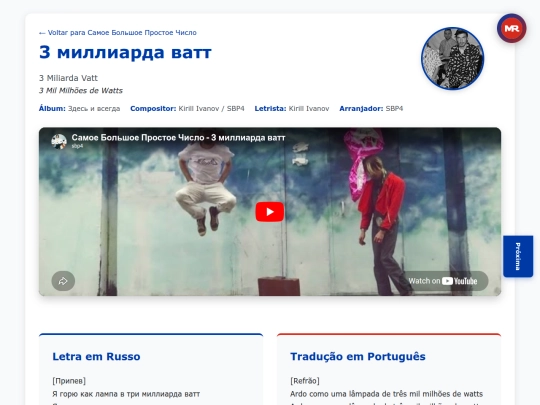Click composer value Kirill Ivanov / SBP4
The width and height of the screenshot is (540, 405).
click(x=211, y=108)
